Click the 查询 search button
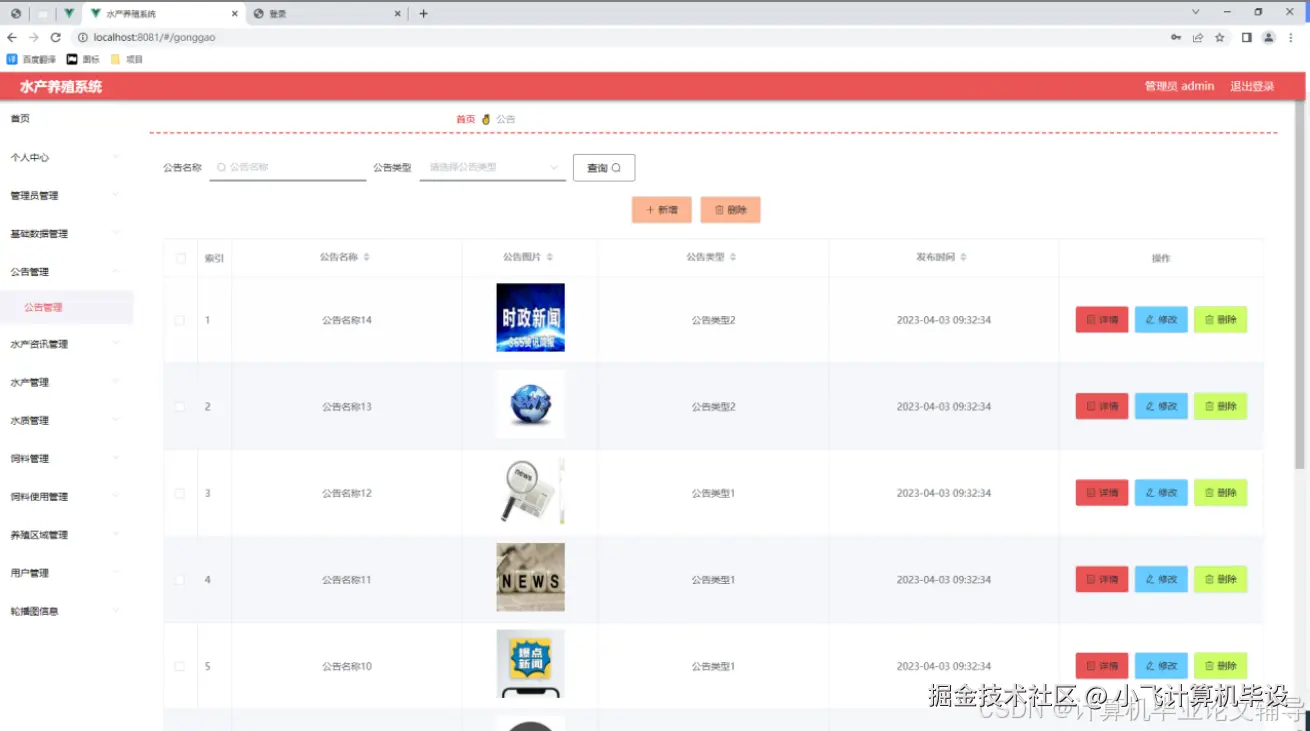Screen dimensions: 1310x731 604,168
